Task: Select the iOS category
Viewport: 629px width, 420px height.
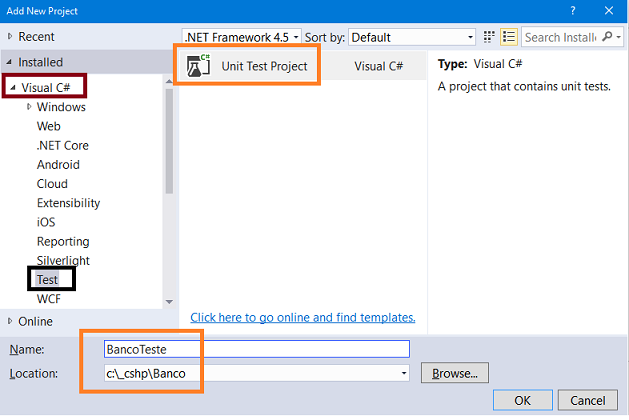Action: pyautogui.click(x=46, y=222)
